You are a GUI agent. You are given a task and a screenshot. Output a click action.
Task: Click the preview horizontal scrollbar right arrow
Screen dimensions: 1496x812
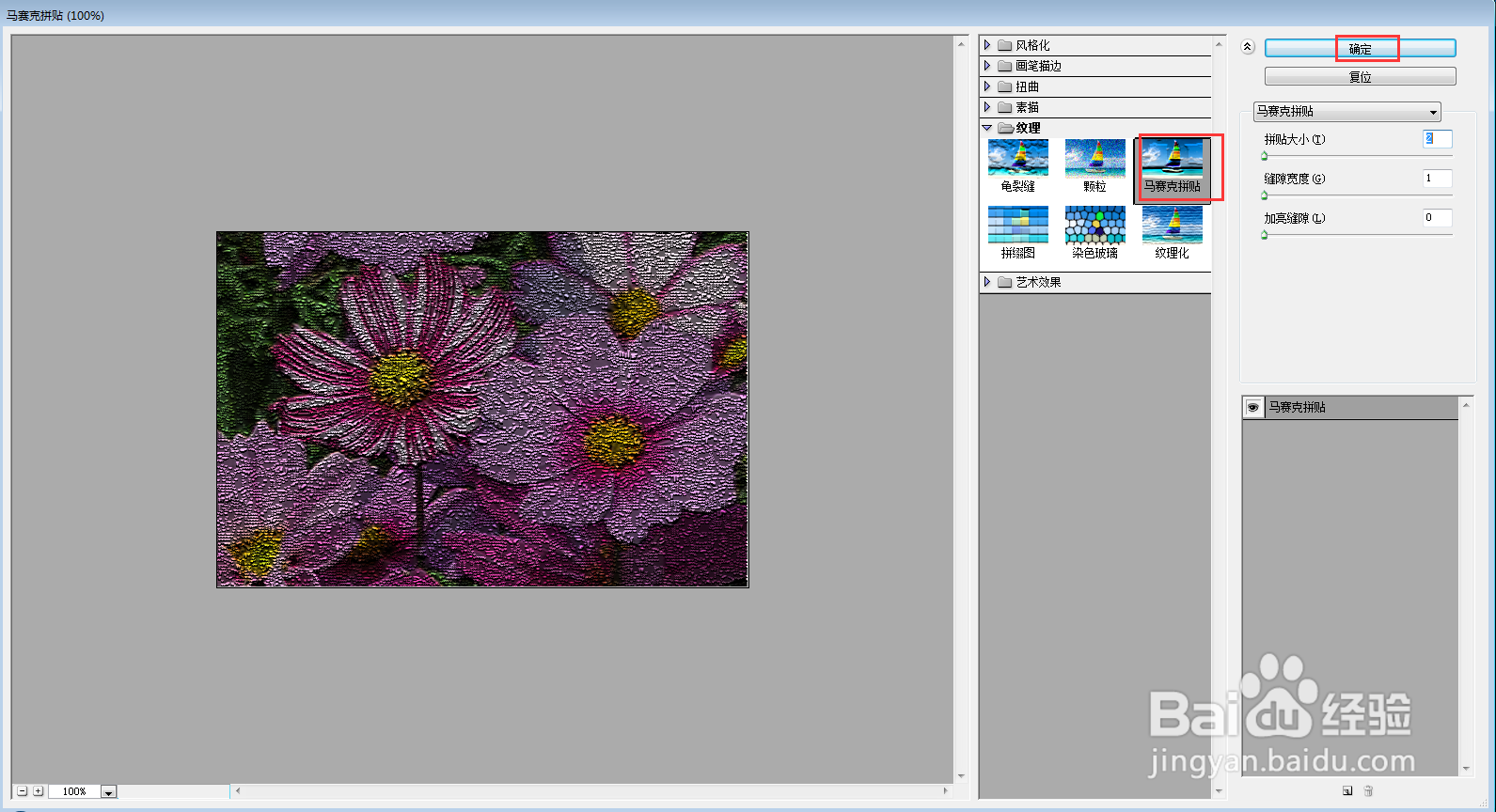point(946,791)
